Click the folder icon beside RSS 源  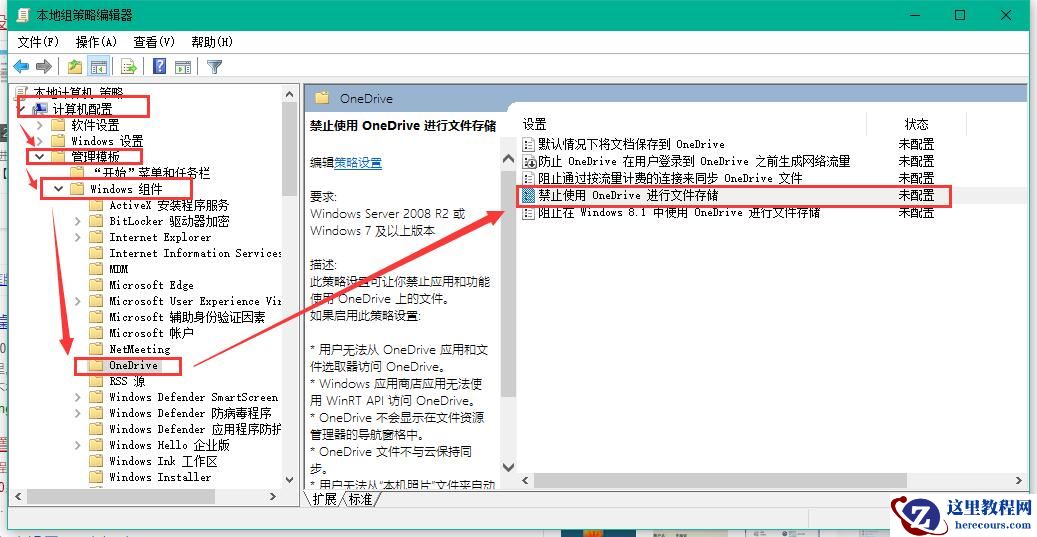(x=97, y=381)
